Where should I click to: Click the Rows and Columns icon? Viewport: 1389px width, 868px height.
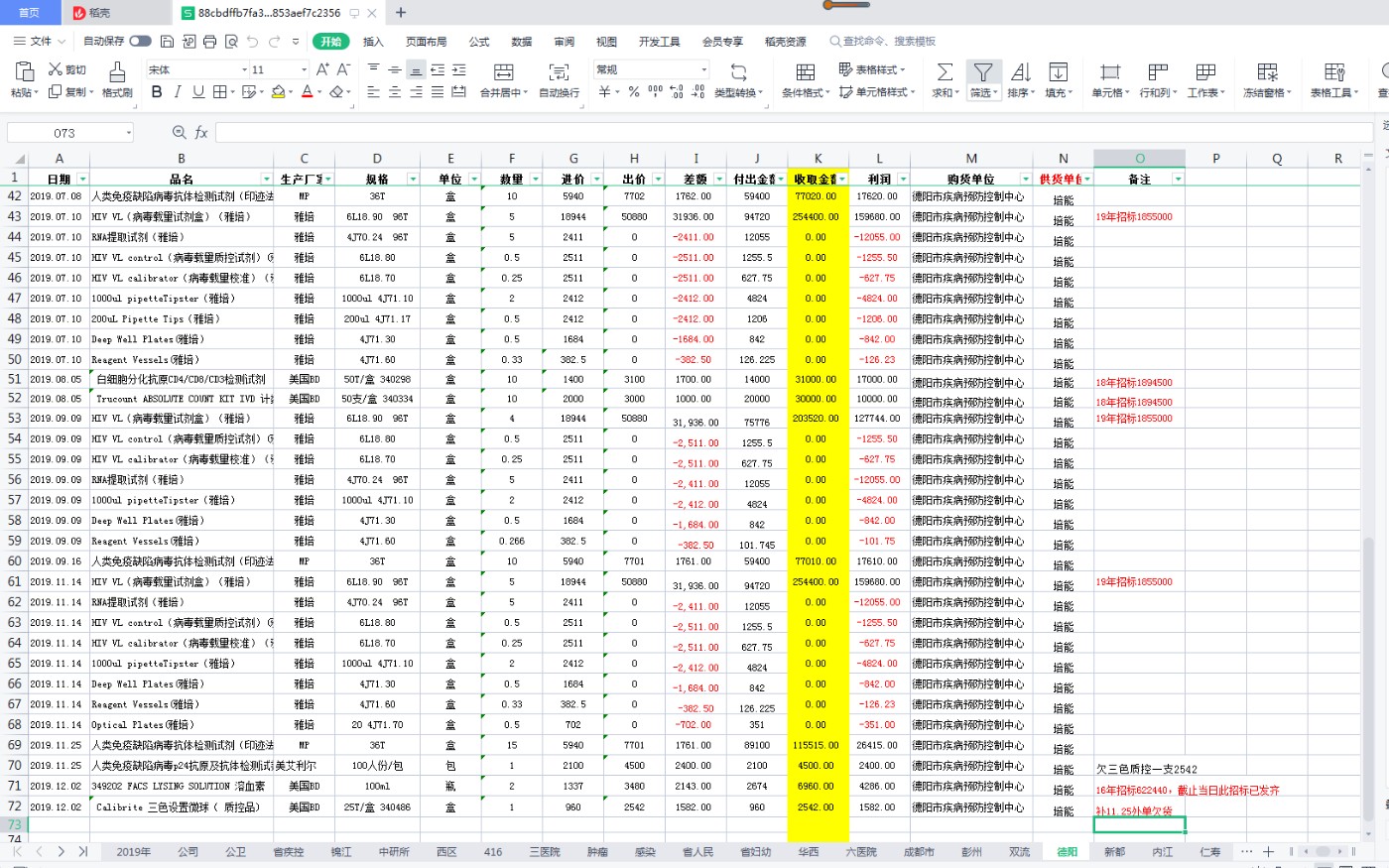(x=1158, y=72)
